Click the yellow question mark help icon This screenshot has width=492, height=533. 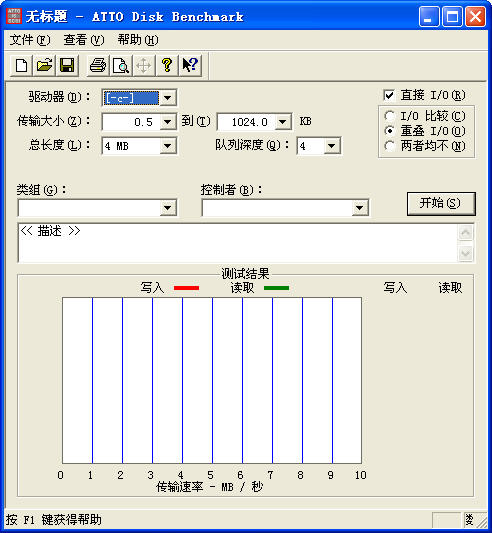[167, 65]
